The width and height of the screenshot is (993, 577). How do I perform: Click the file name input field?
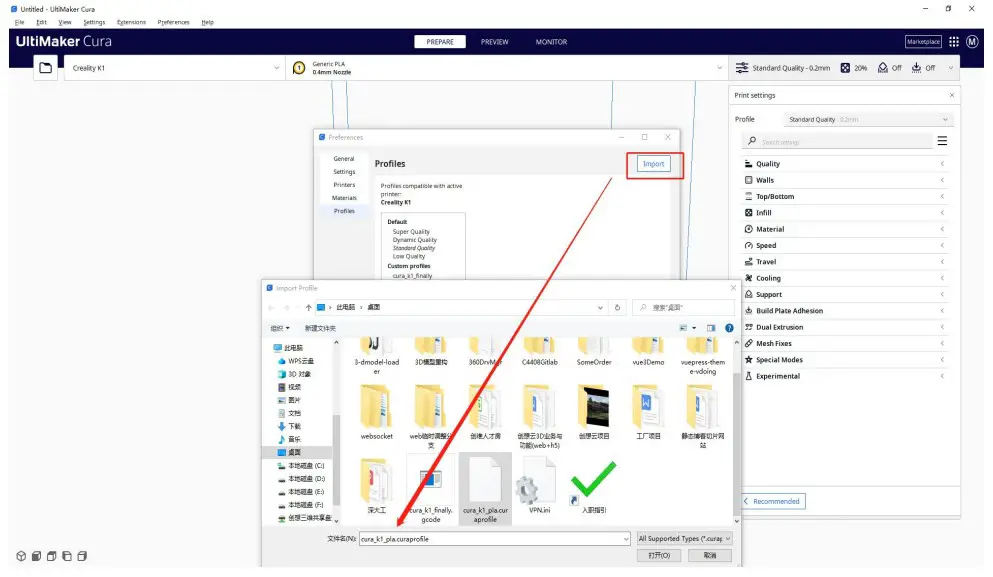point(494,539)
